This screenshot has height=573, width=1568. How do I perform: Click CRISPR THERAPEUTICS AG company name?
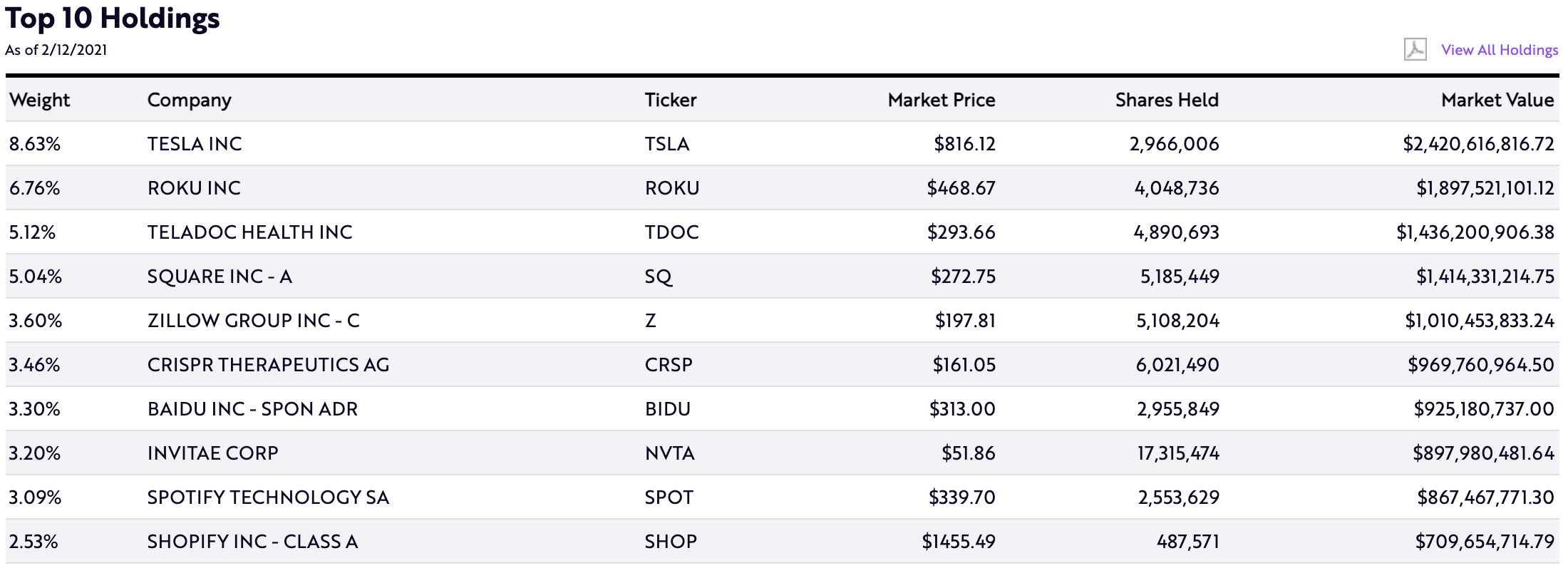pyautogui.click(x=268, y=365)
